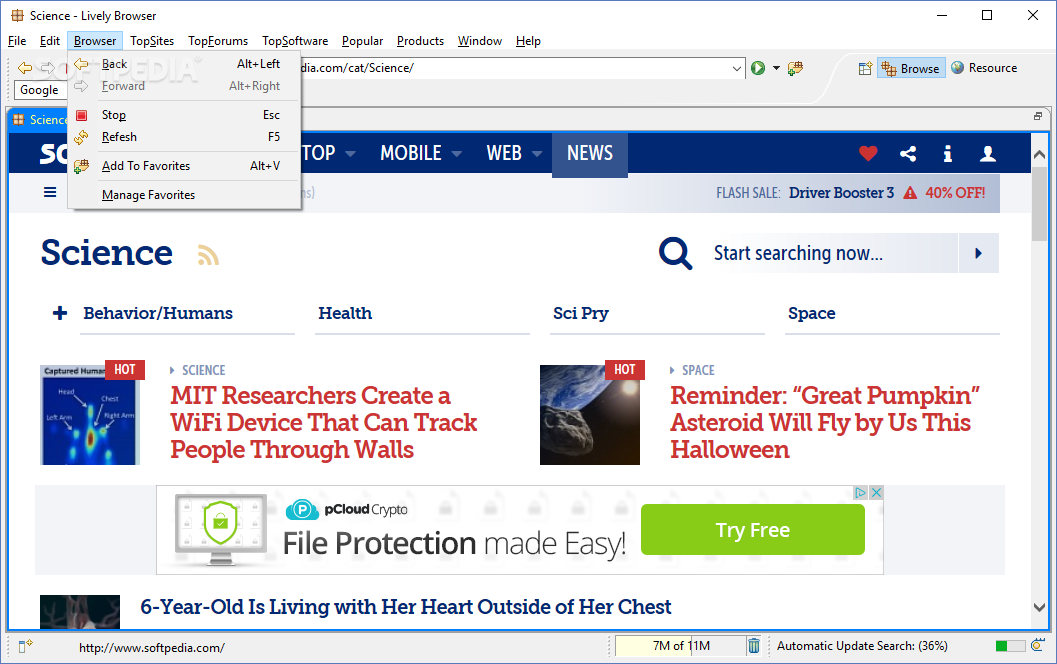Open the hamburger menu icon
Viewport: 1057px width, 664px height.
coord(50,193)
